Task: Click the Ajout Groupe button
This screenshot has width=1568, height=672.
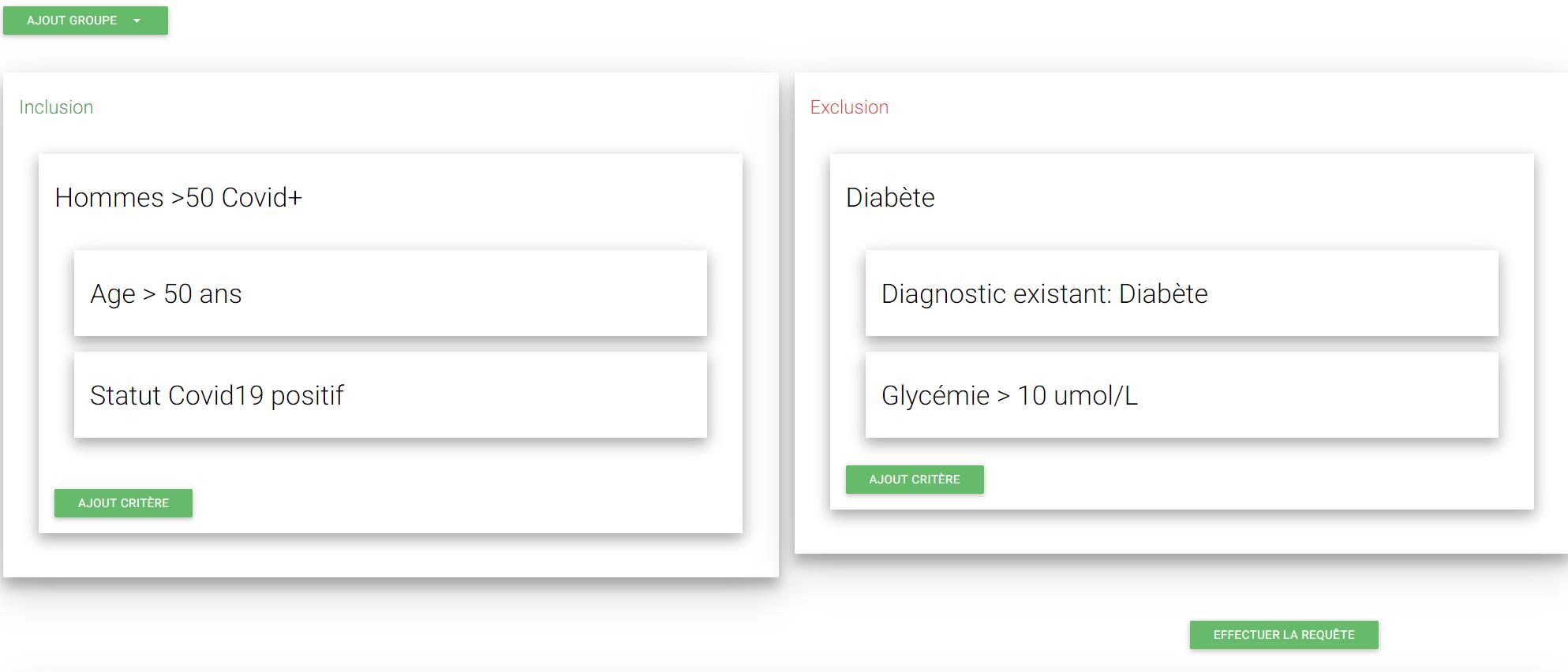Action: pos(72,21)
